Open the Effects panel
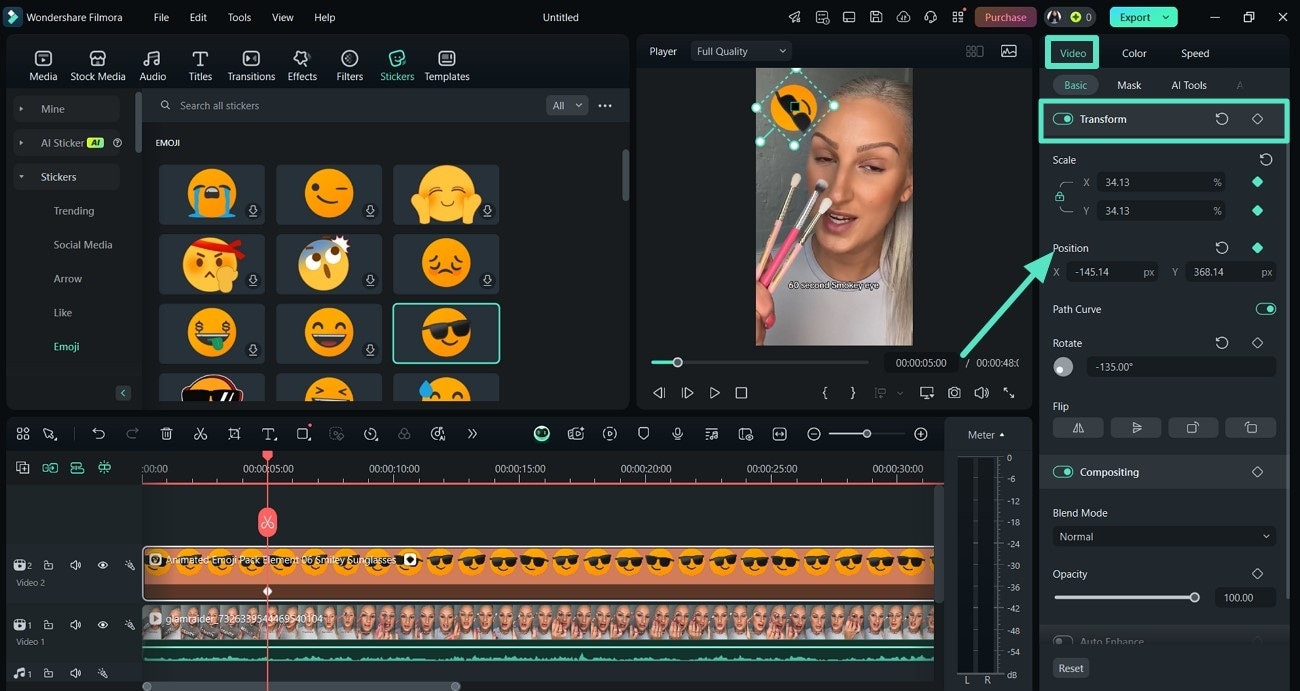The image size is (1300, 691). [302, 65]
